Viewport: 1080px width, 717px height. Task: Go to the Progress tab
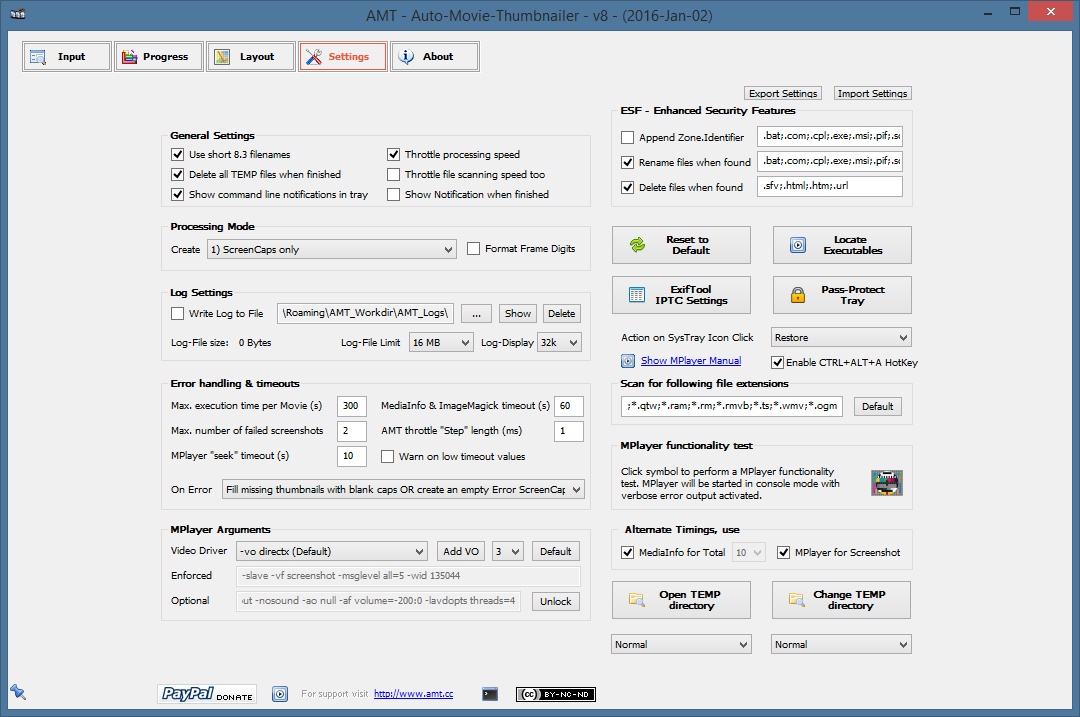click(x=158, y=57)
